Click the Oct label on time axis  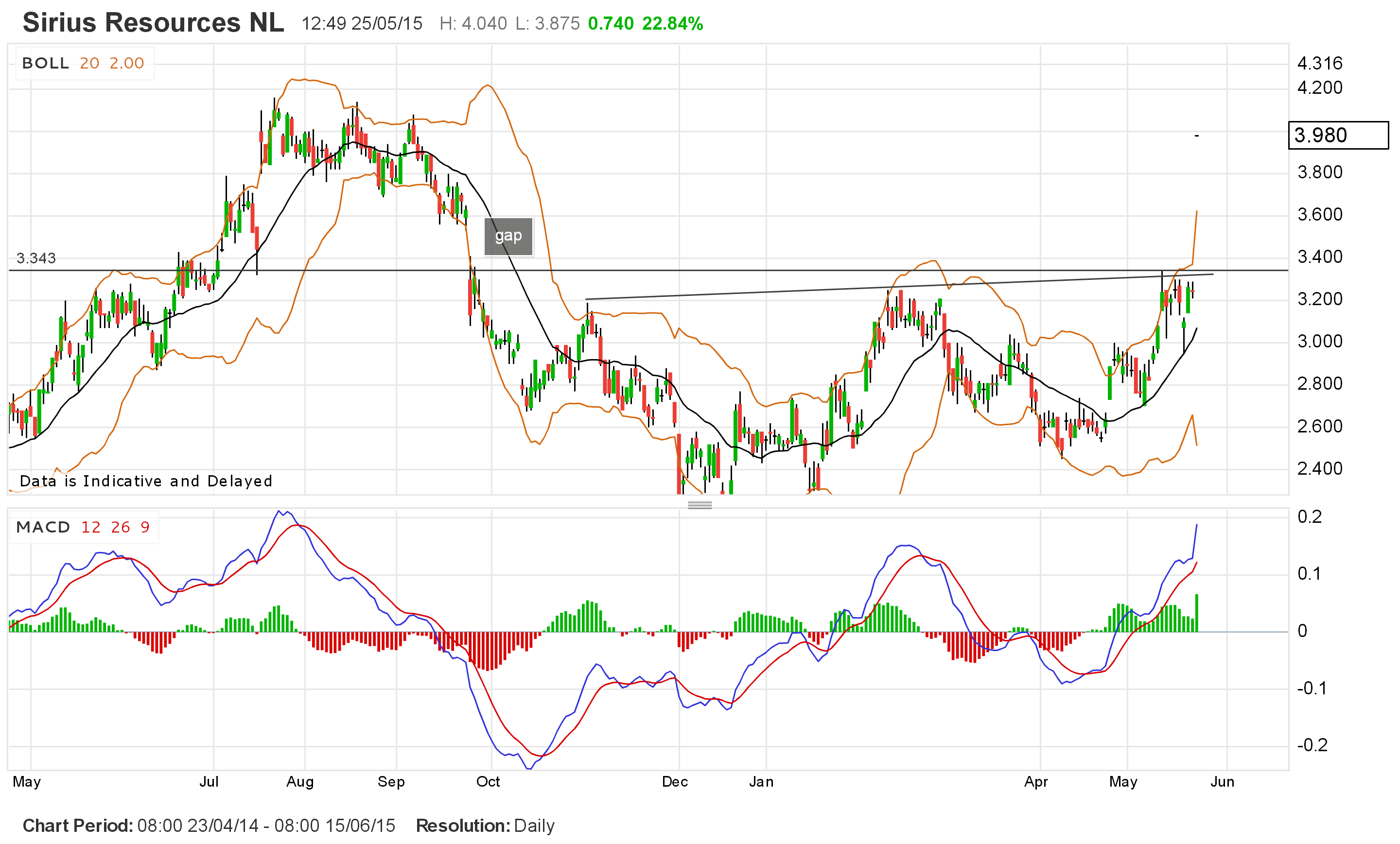488,781
